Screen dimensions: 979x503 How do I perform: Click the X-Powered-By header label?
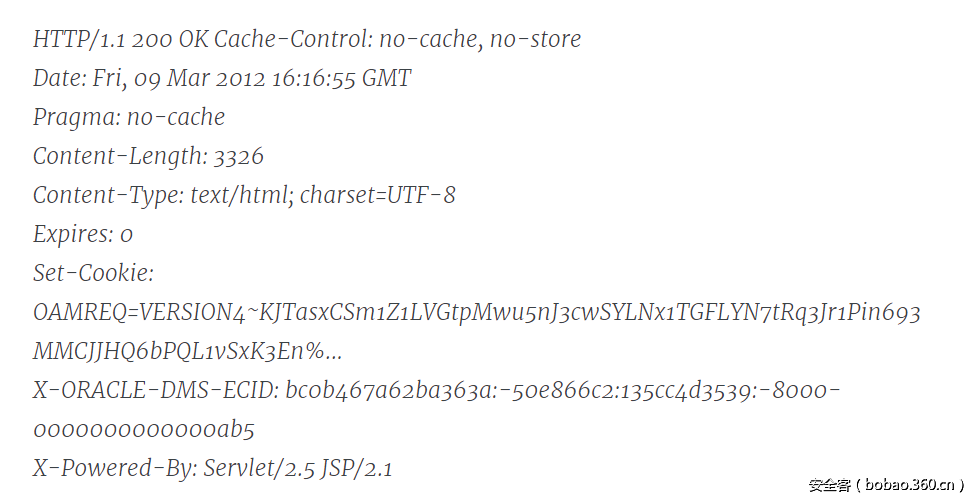pos(113,469)
